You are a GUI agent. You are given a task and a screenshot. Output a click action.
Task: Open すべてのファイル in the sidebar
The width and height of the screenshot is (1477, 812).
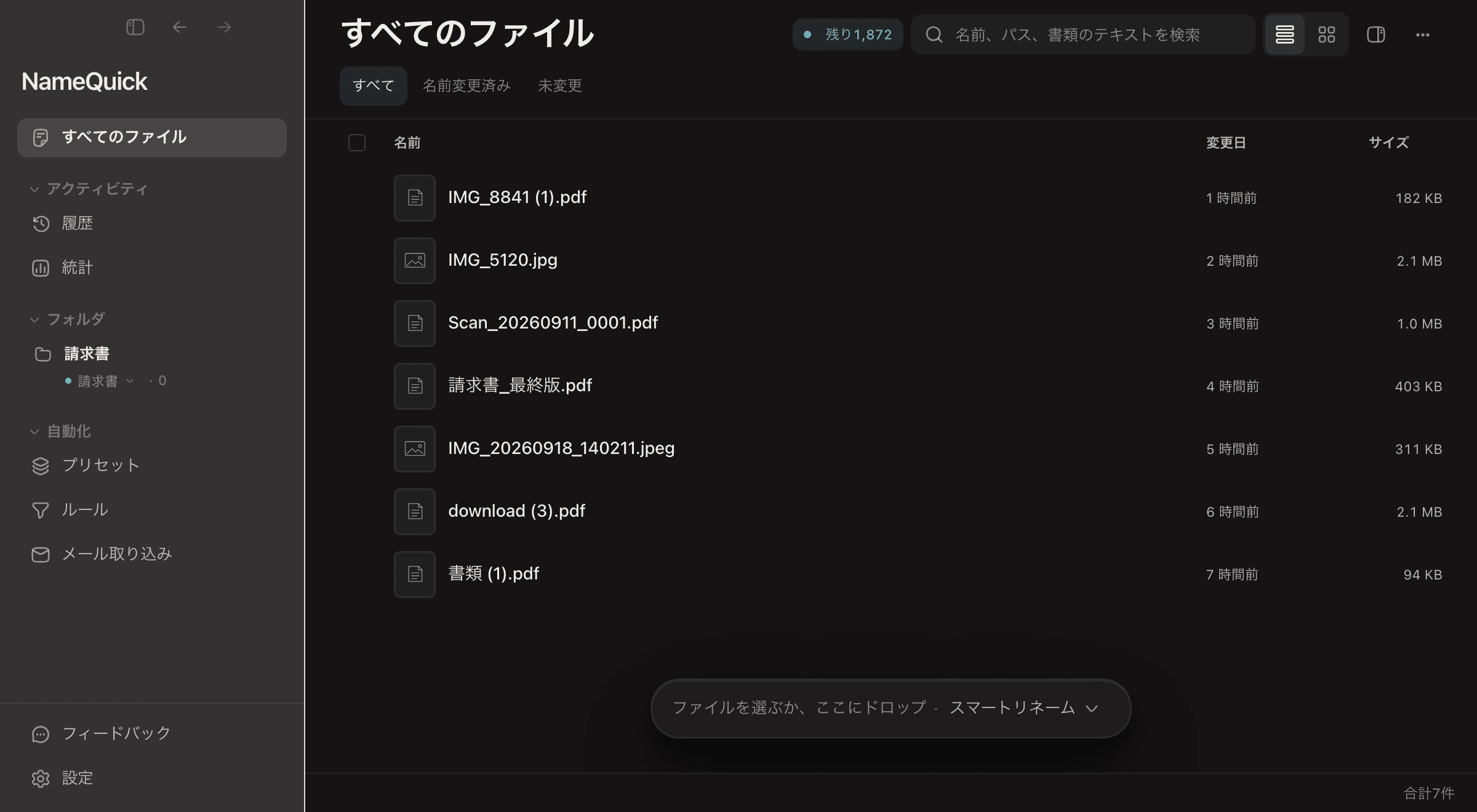152,137
